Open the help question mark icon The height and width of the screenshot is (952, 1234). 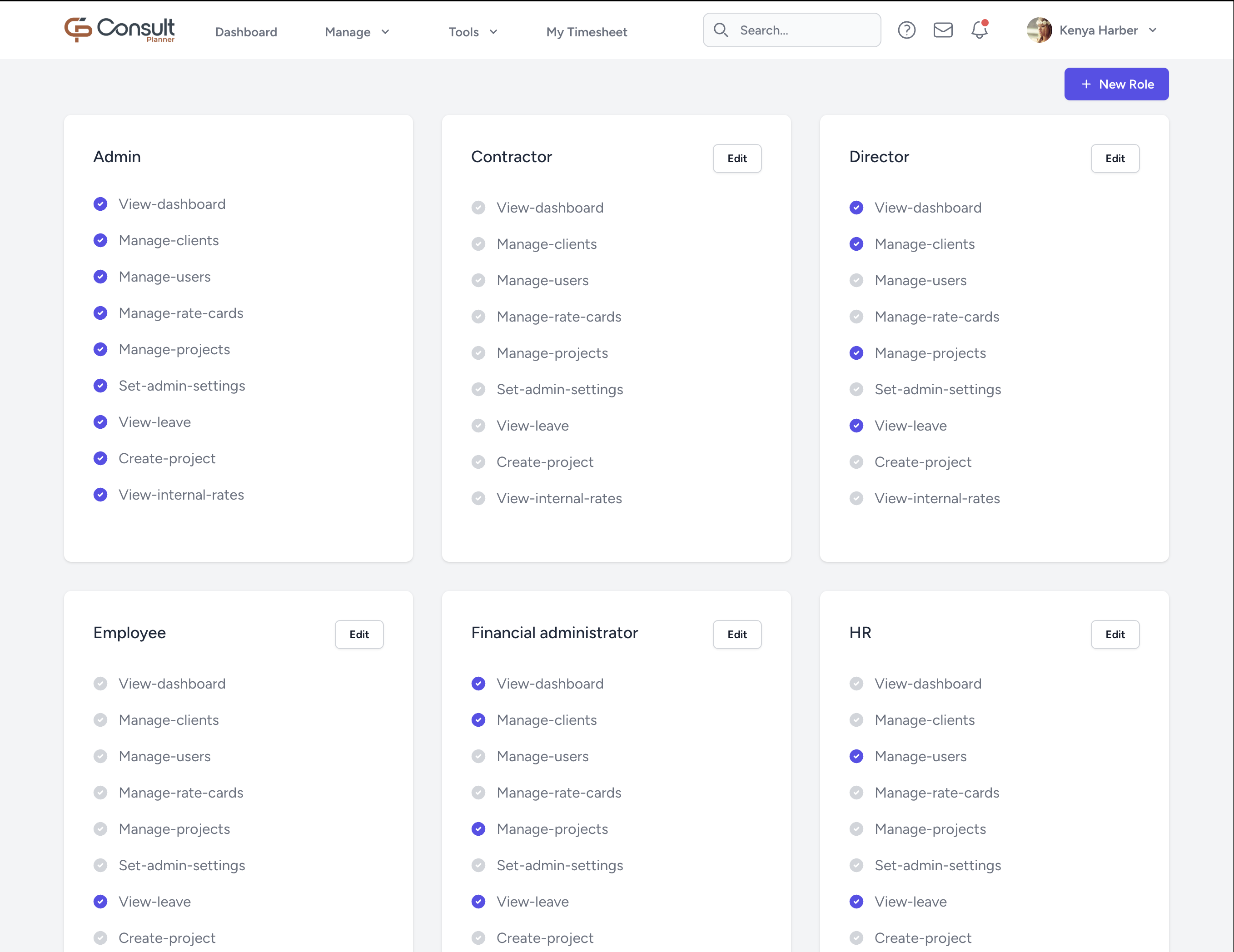click(x=906, y=30)
